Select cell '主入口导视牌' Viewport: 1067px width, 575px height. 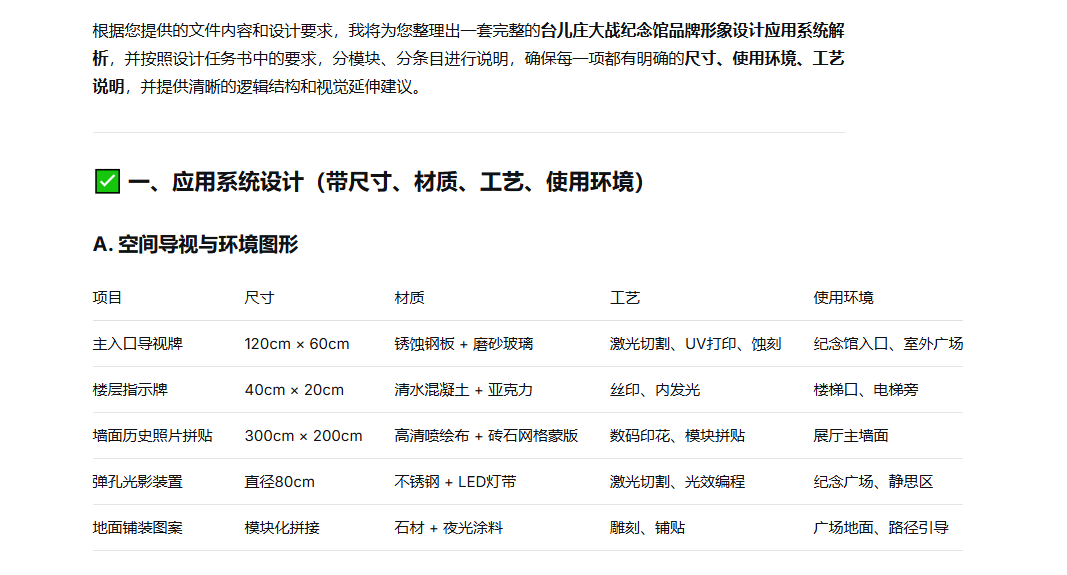coord(137,344)
